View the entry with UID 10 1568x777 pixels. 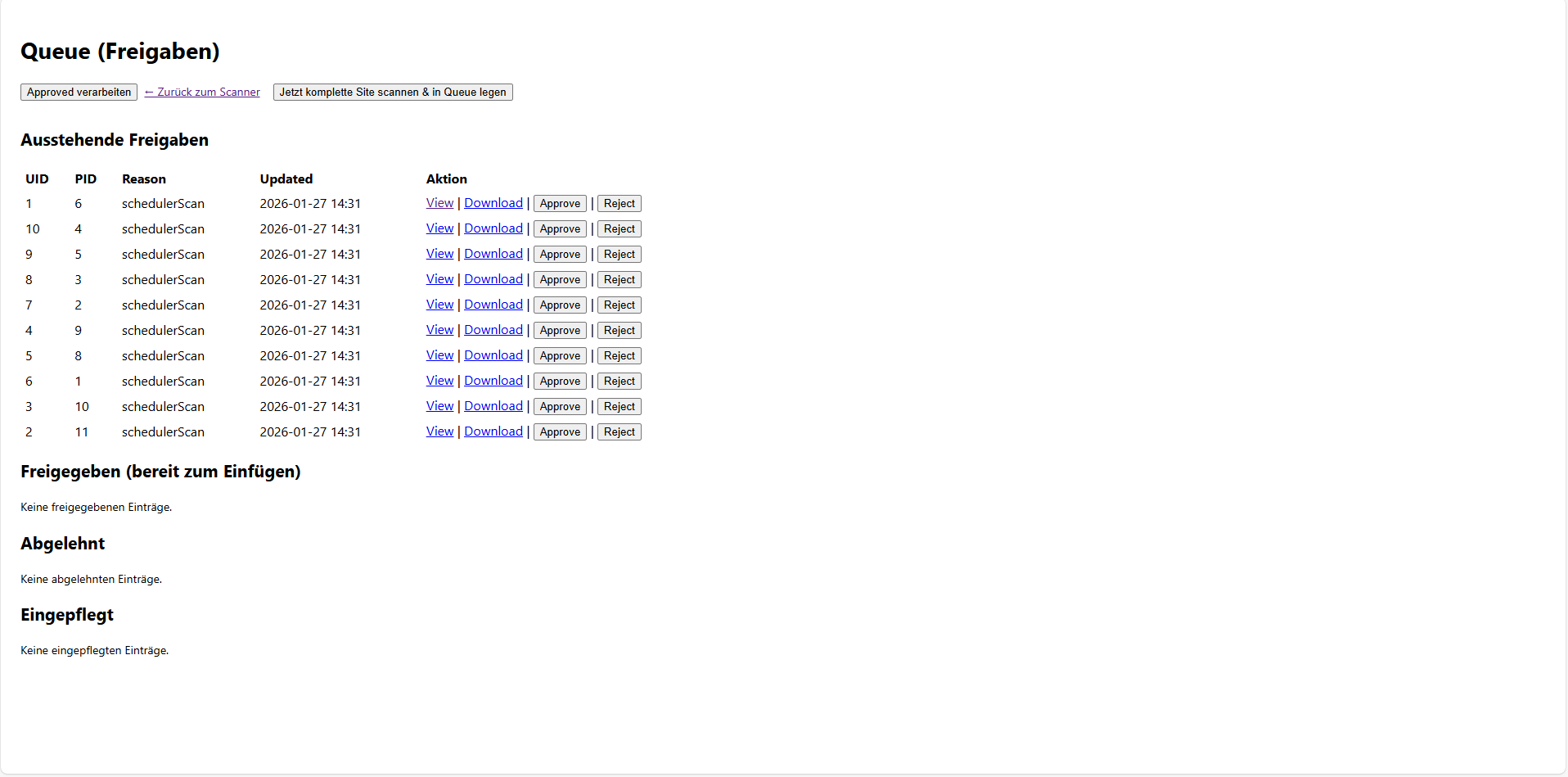click(439, 228)
